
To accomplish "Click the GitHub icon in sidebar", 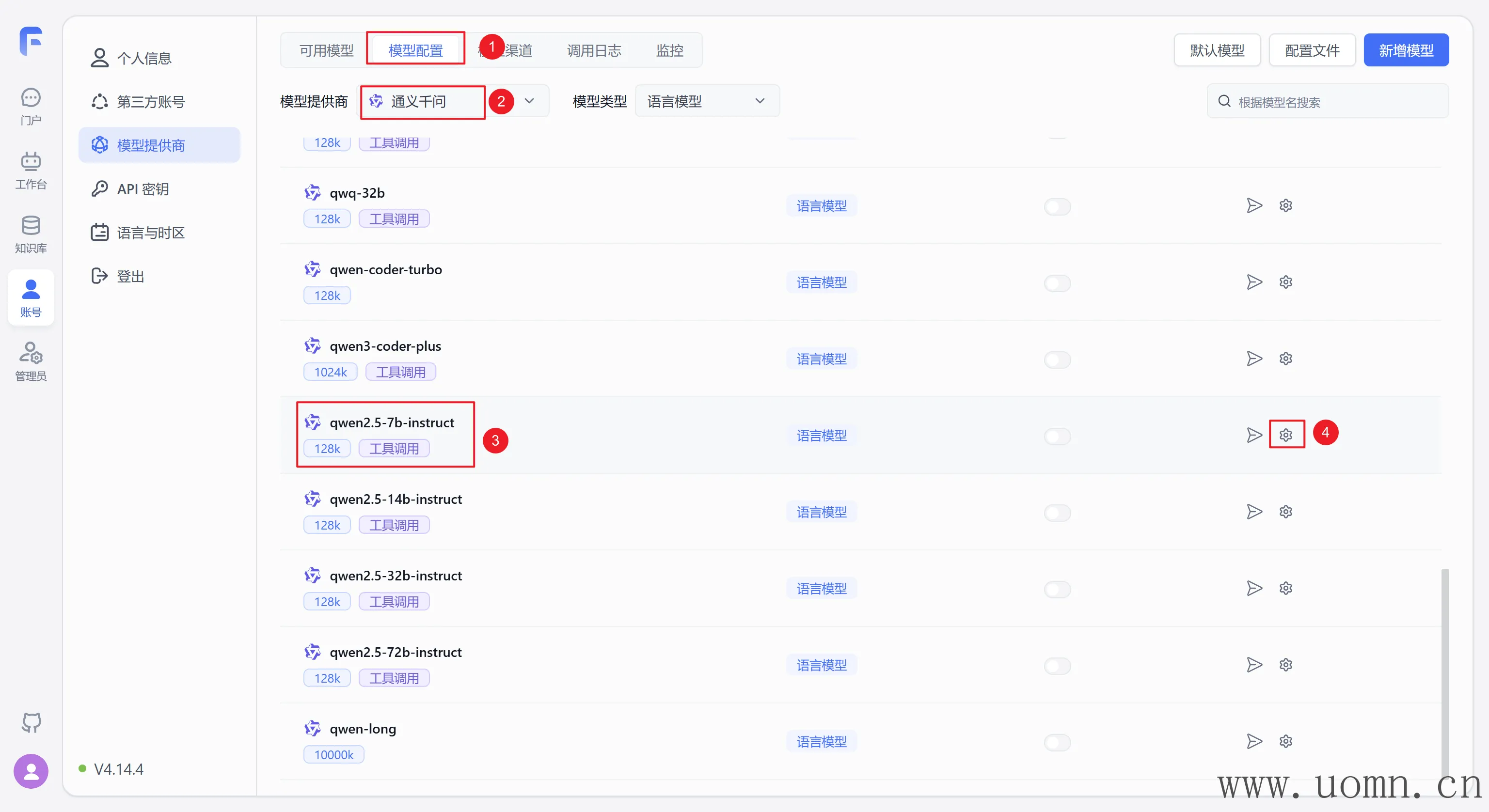I will coord(31,722).
